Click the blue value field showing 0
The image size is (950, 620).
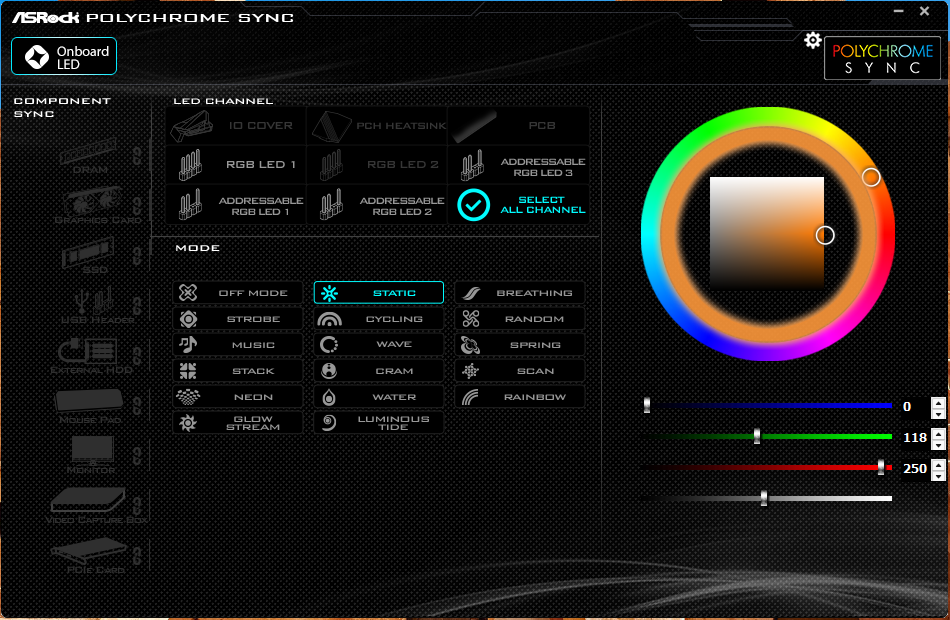click(914, 407)
